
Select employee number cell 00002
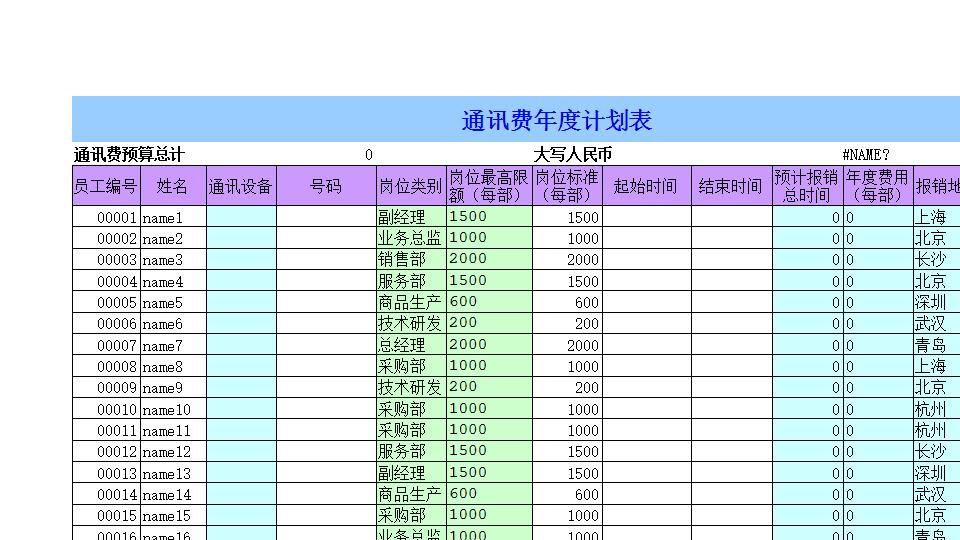(107, 238)
